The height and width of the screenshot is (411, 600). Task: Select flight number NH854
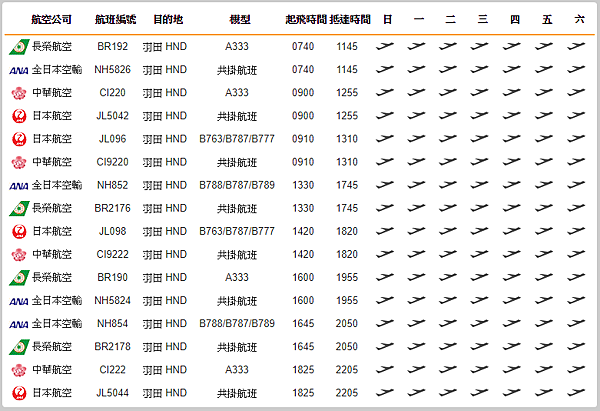point(112,323)
